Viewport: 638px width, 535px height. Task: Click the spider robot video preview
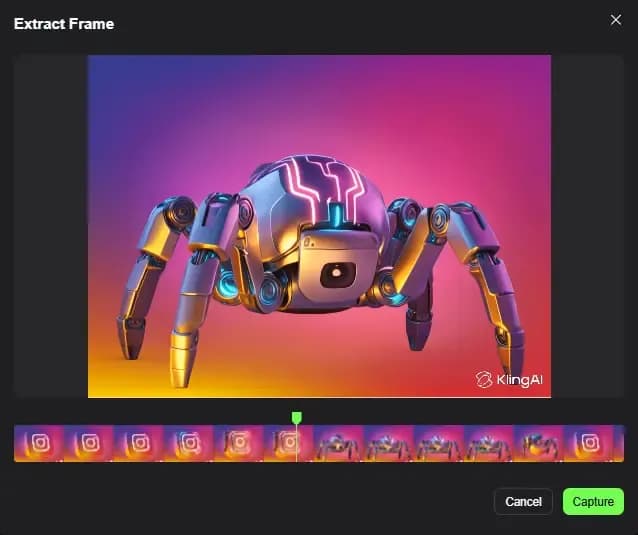(x=319, y=226)
